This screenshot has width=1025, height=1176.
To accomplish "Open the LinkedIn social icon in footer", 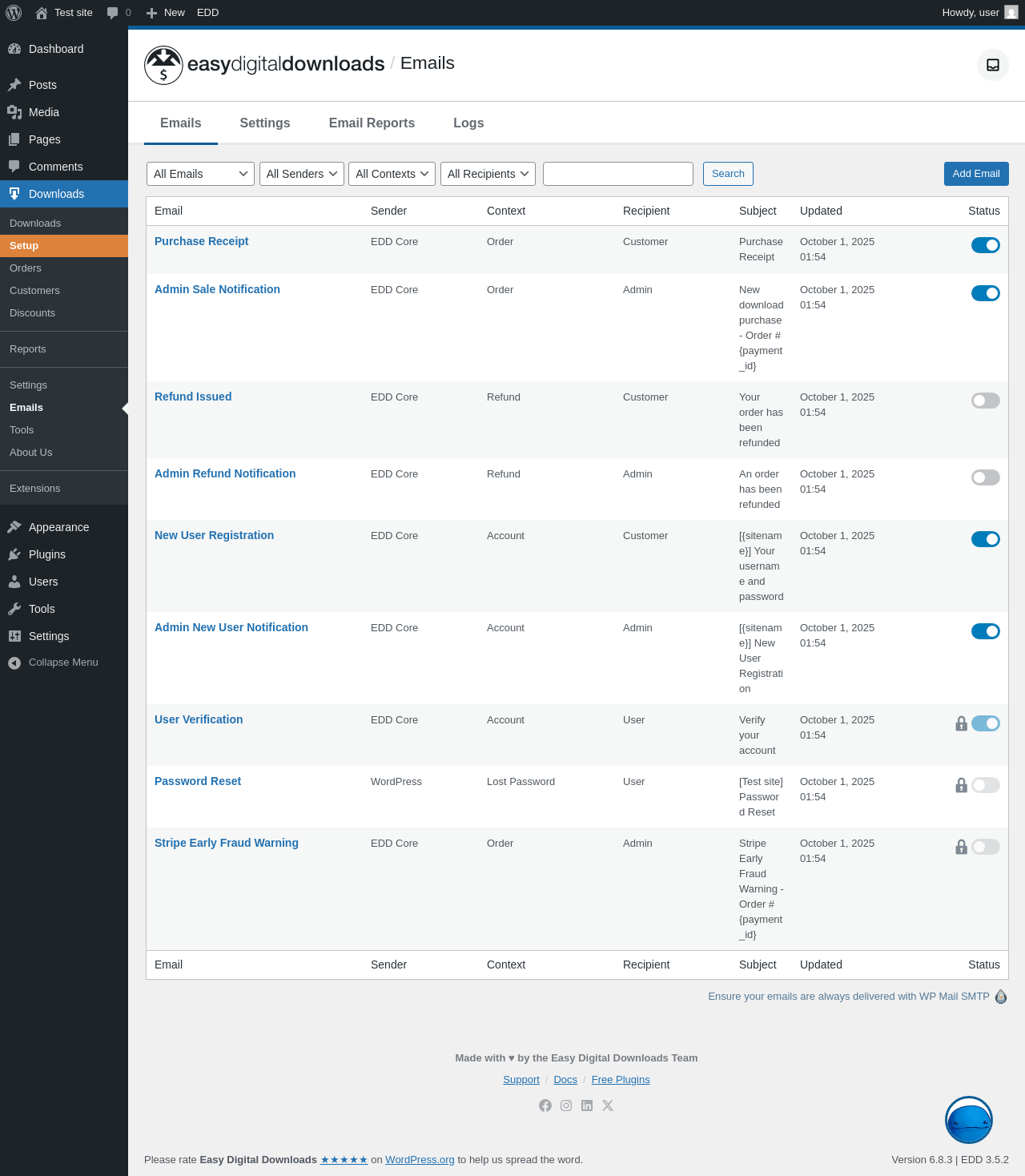I will coord(587,1106).
